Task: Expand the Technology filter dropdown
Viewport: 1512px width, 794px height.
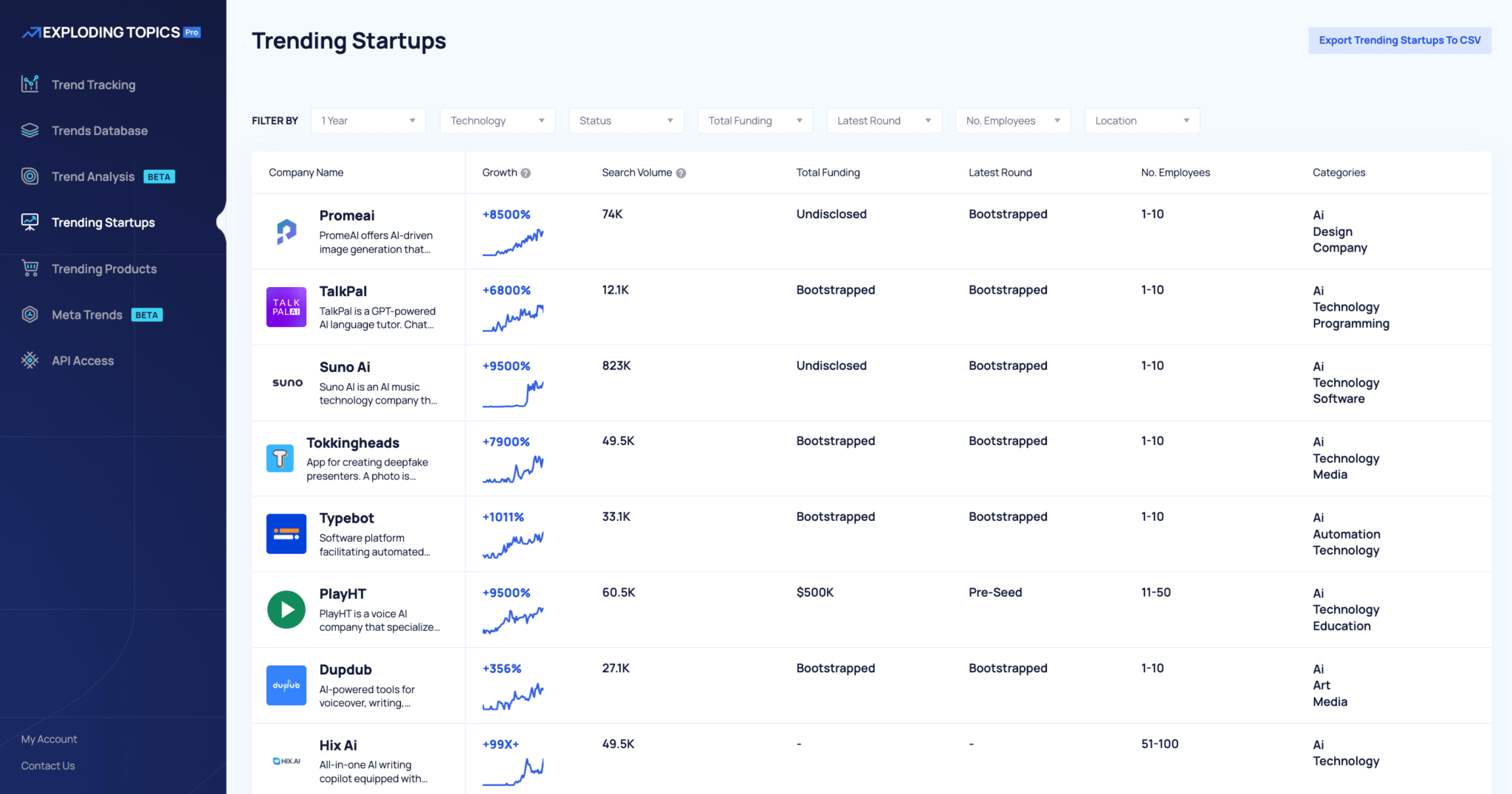Action: coord(497,121)
